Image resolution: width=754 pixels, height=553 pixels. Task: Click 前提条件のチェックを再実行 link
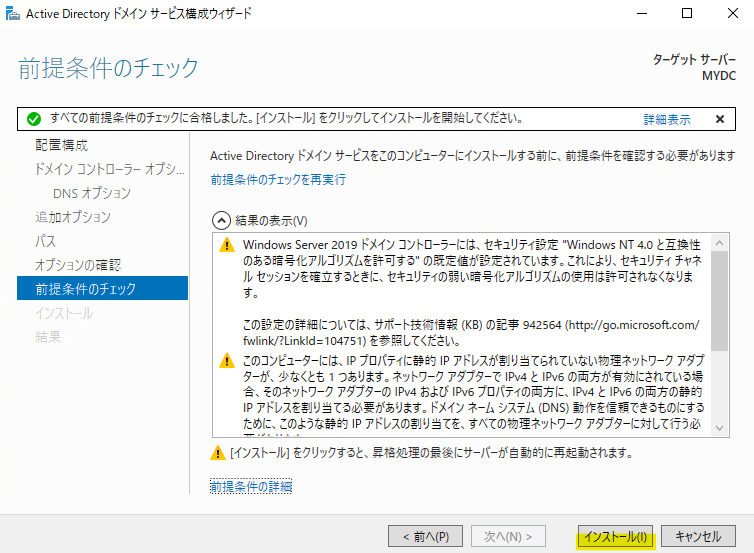point(278,180)
